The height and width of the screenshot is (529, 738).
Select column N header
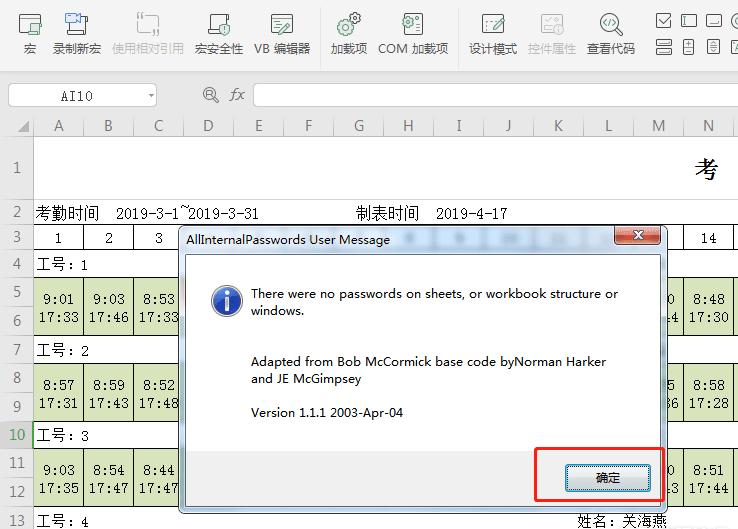(x=708, y=126)
